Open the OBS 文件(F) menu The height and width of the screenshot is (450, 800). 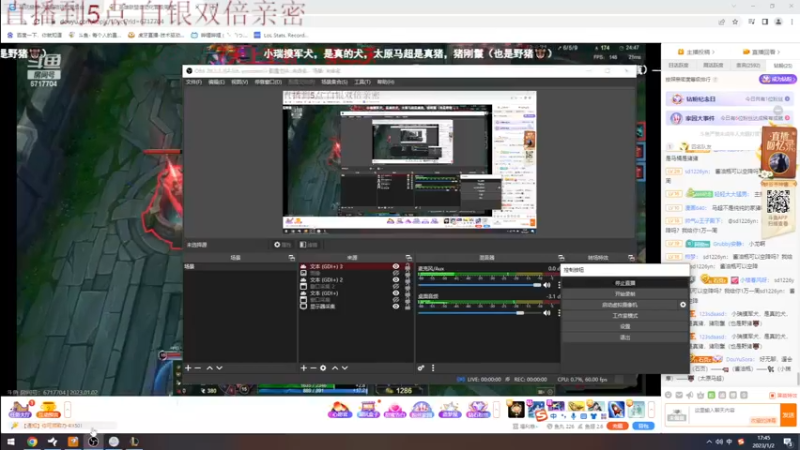(194, 82)
